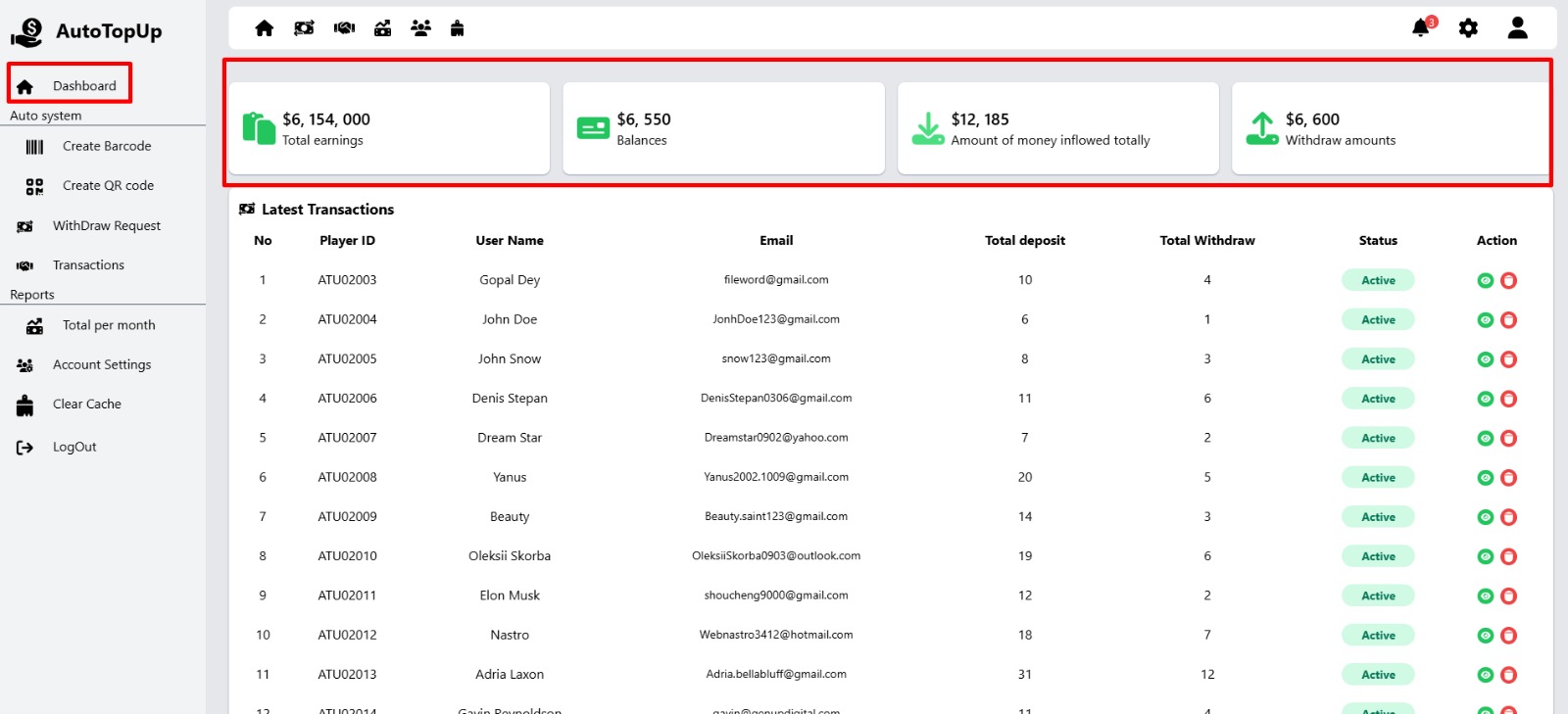
Task: Open Create QR code page
Action: tap(108, 186)
